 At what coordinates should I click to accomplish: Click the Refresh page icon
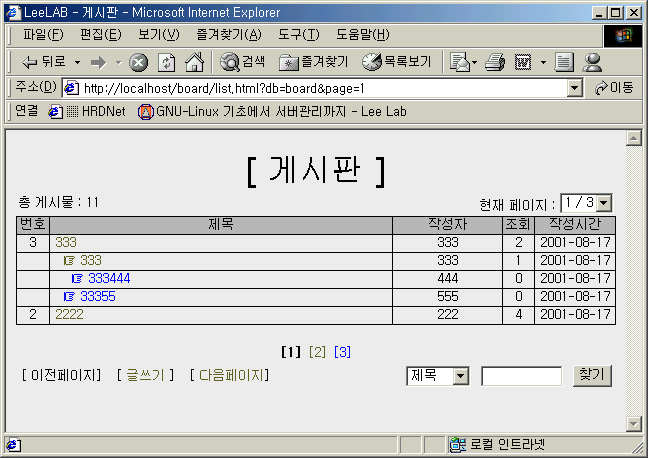click(167, 62)
